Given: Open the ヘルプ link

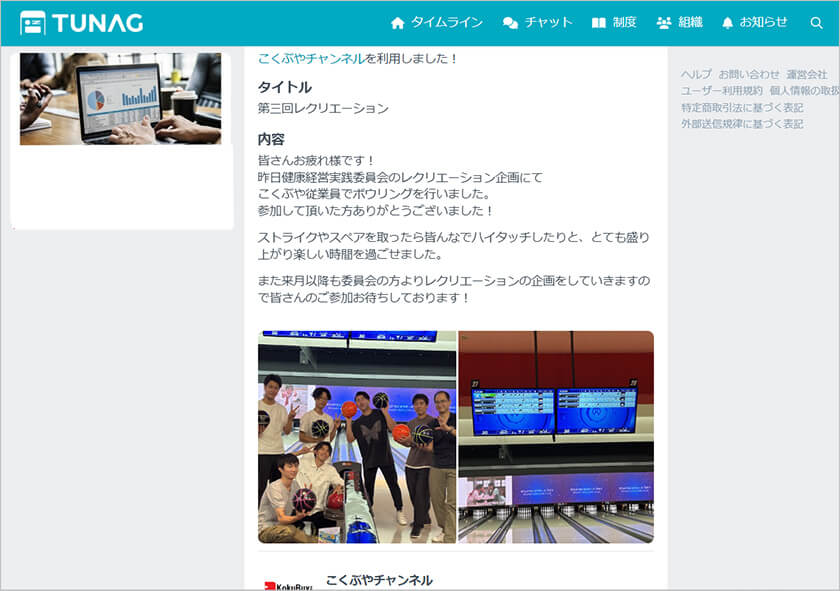Looking at the screenshot, I should (696, 75).
